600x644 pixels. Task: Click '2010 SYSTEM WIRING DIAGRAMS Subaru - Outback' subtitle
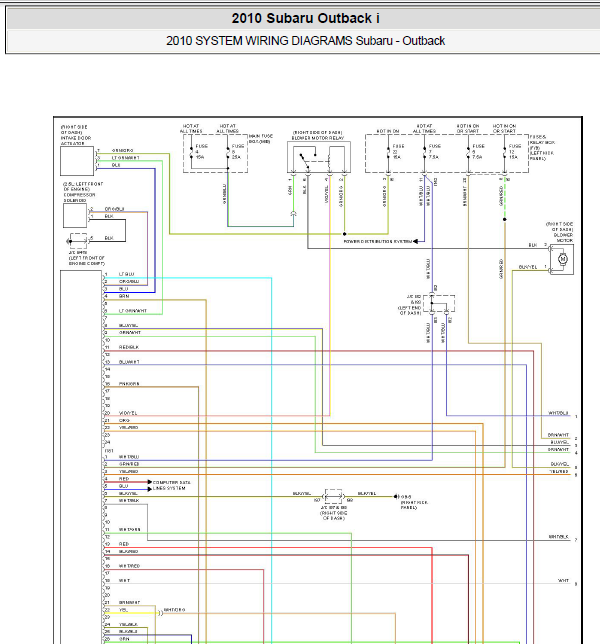(x=305, y=41)
